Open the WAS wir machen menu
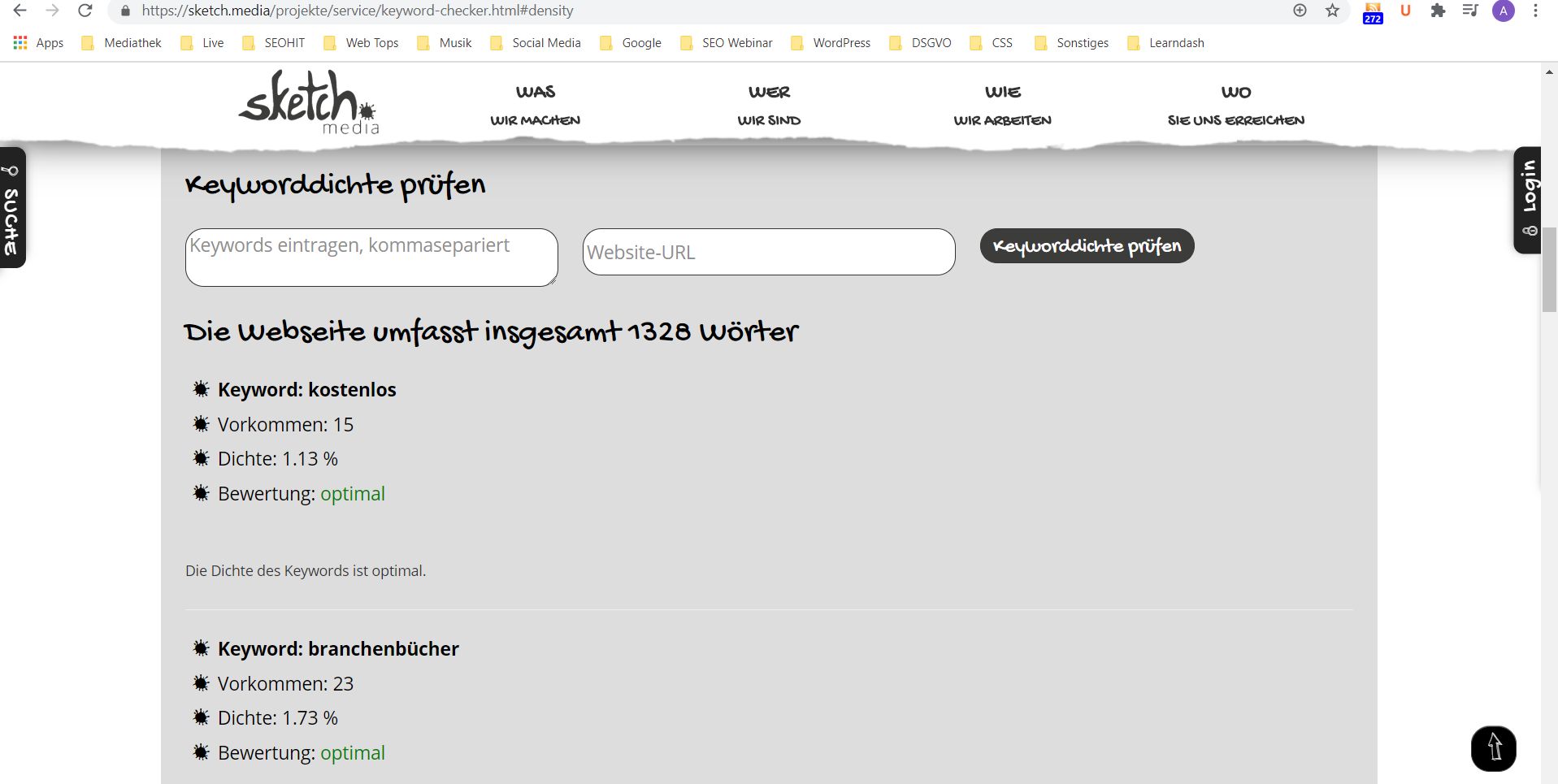Viewport: 1558px width, 784px height. [x=535, y=106]
